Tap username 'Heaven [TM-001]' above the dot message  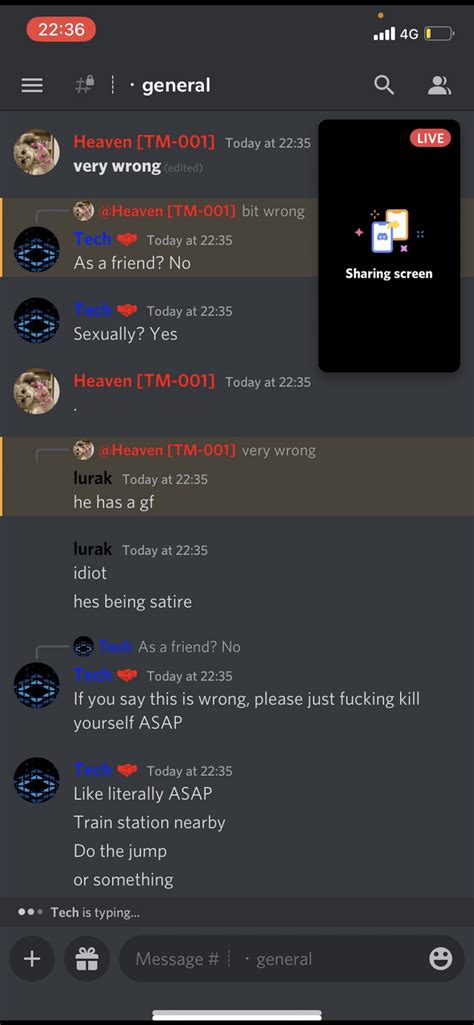(144, 380)
